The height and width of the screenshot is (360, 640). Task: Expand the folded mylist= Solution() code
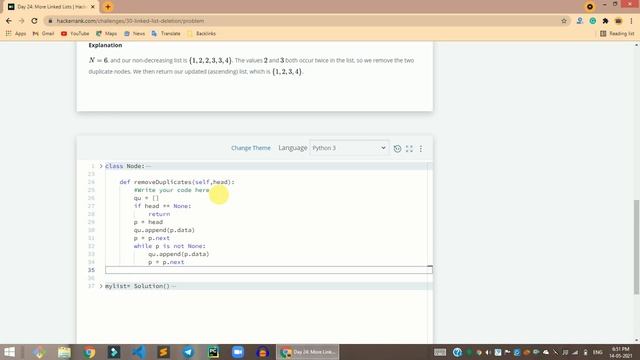click(101, 286)
